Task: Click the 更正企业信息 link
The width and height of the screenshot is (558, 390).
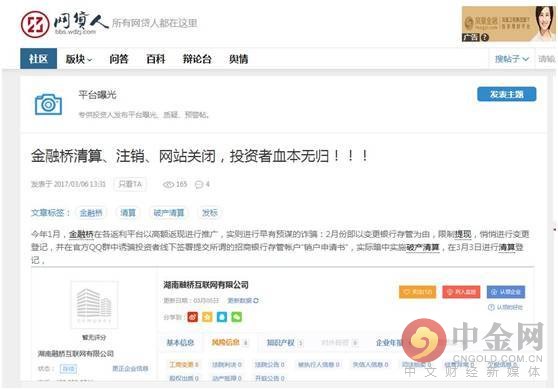Action: click(x=130, y=369)
